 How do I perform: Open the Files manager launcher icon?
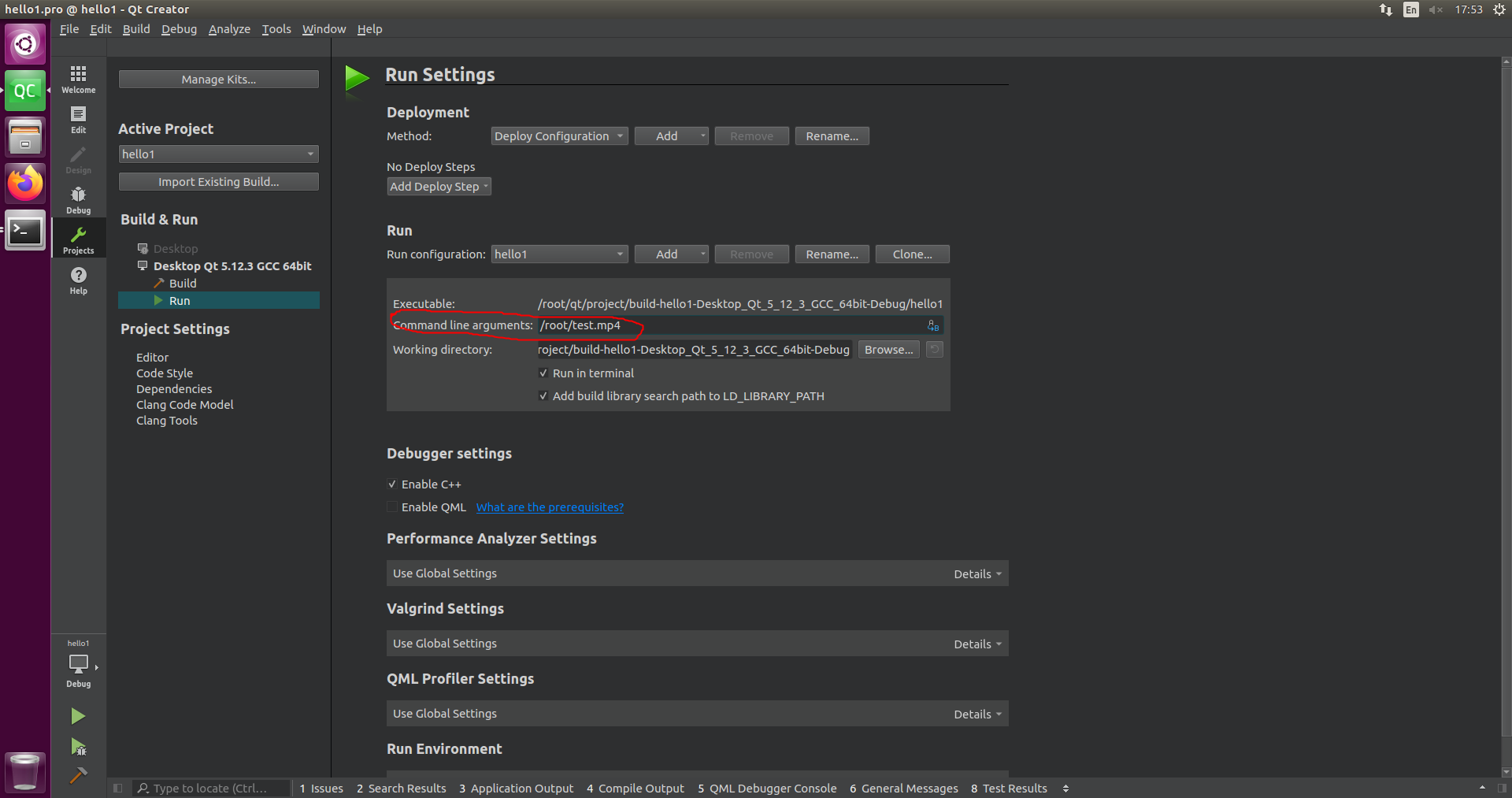[25, 137]
